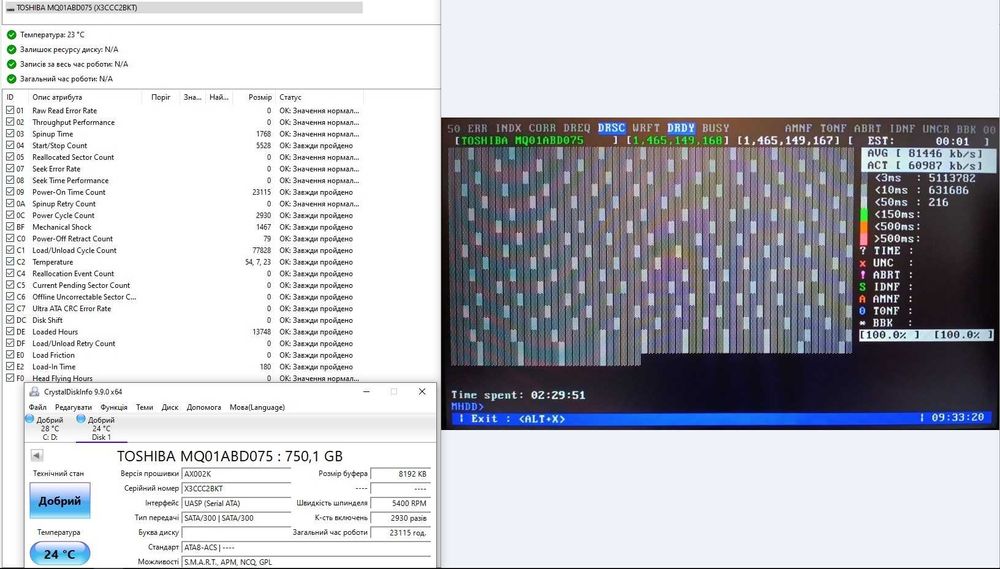This screenshot has width=1000, height=569.
Task: Open the Мова(Language) menu
Action: point(257,407)
